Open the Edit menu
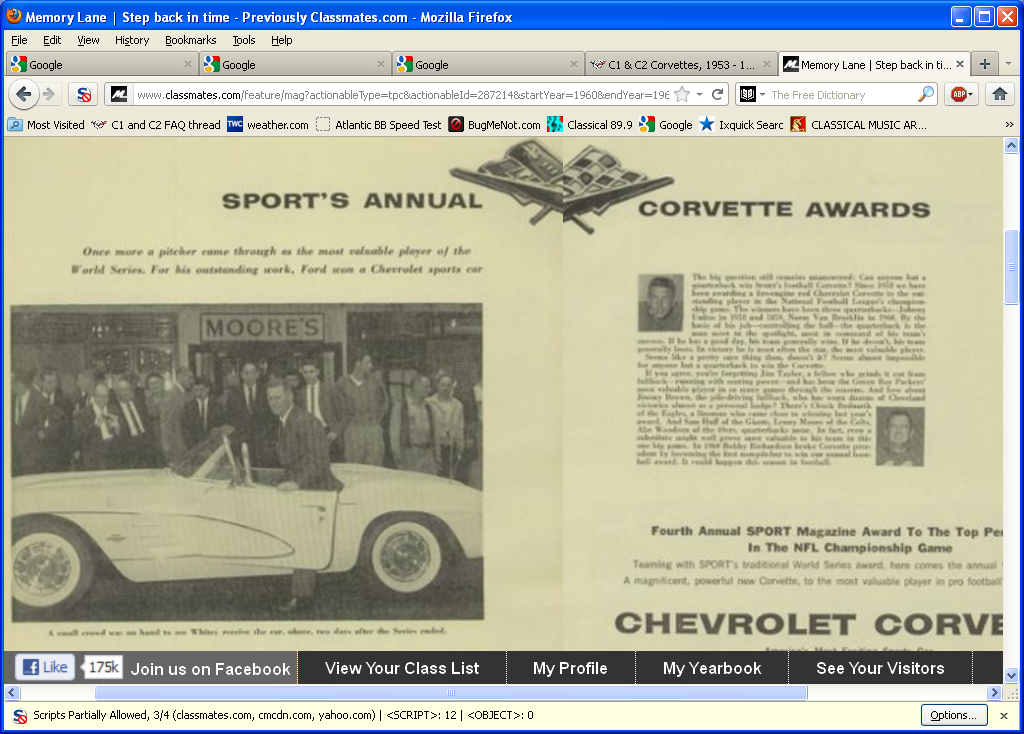This screenshot has height=734, width=1024. [x=52, y=40]
